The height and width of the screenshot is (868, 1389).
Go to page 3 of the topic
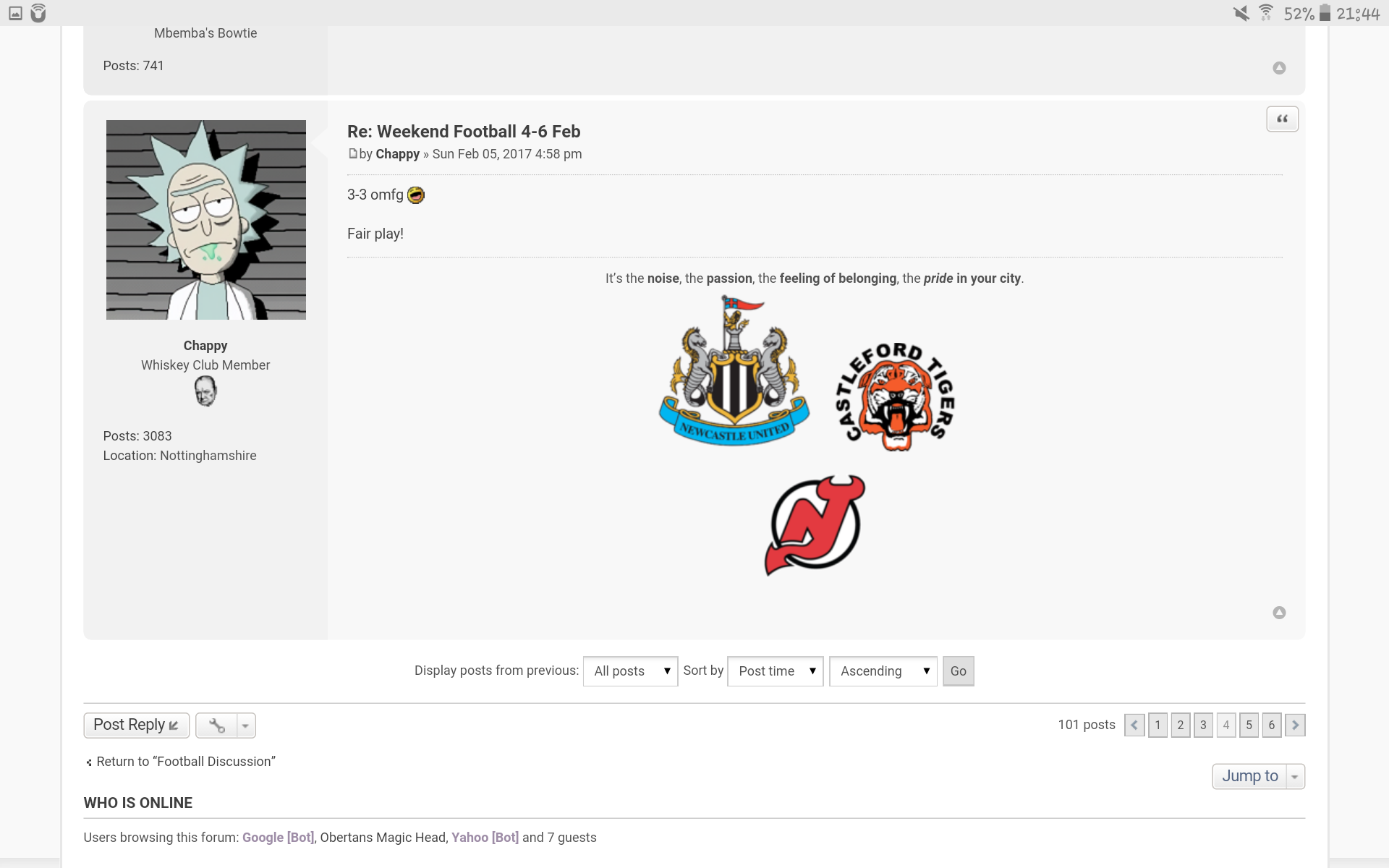point(1203,725)
